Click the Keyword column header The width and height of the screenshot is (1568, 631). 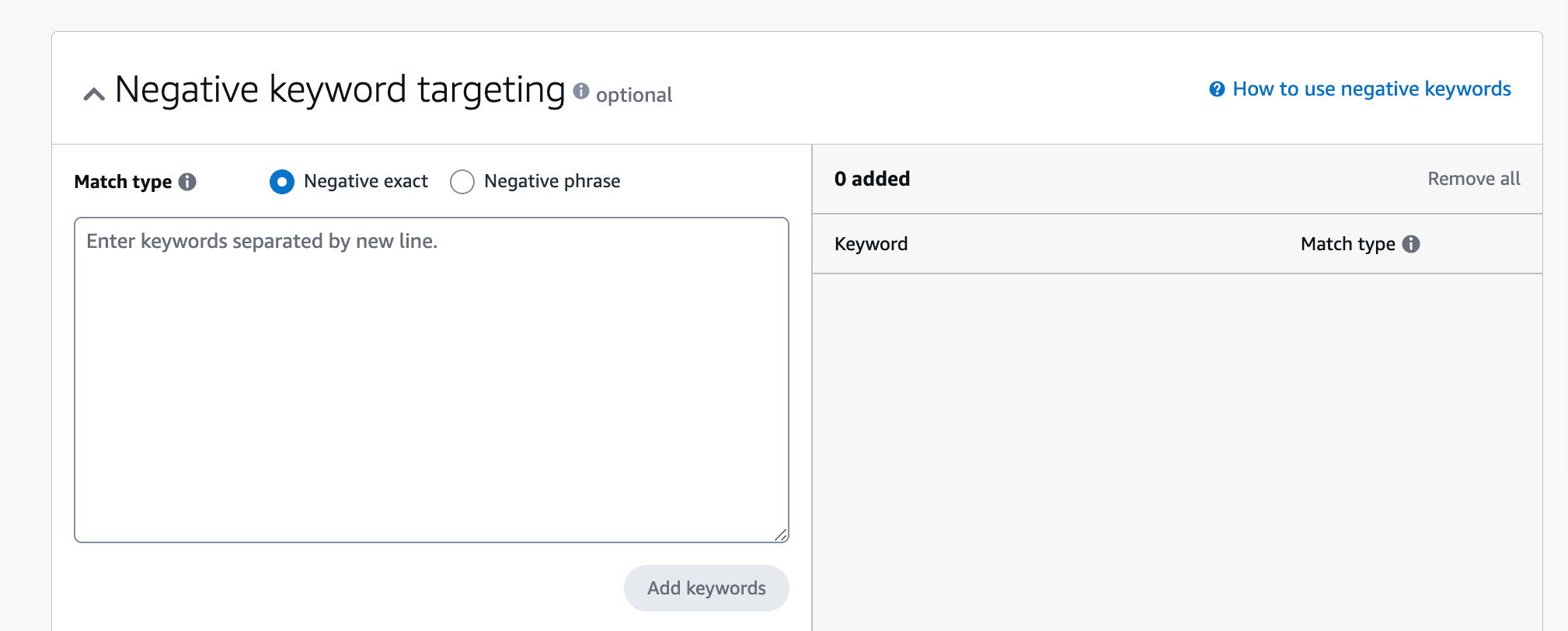tap(871, 244)
